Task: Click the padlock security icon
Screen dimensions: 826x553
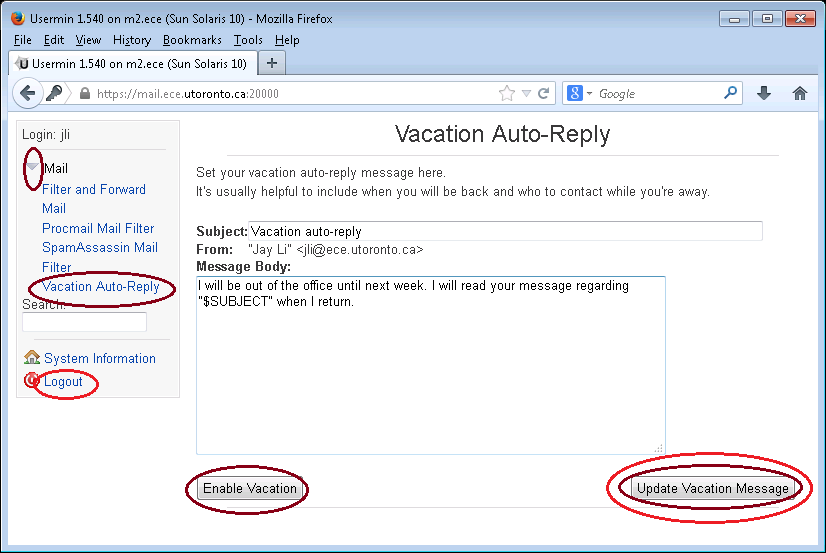Action: [x=84, y=94]
